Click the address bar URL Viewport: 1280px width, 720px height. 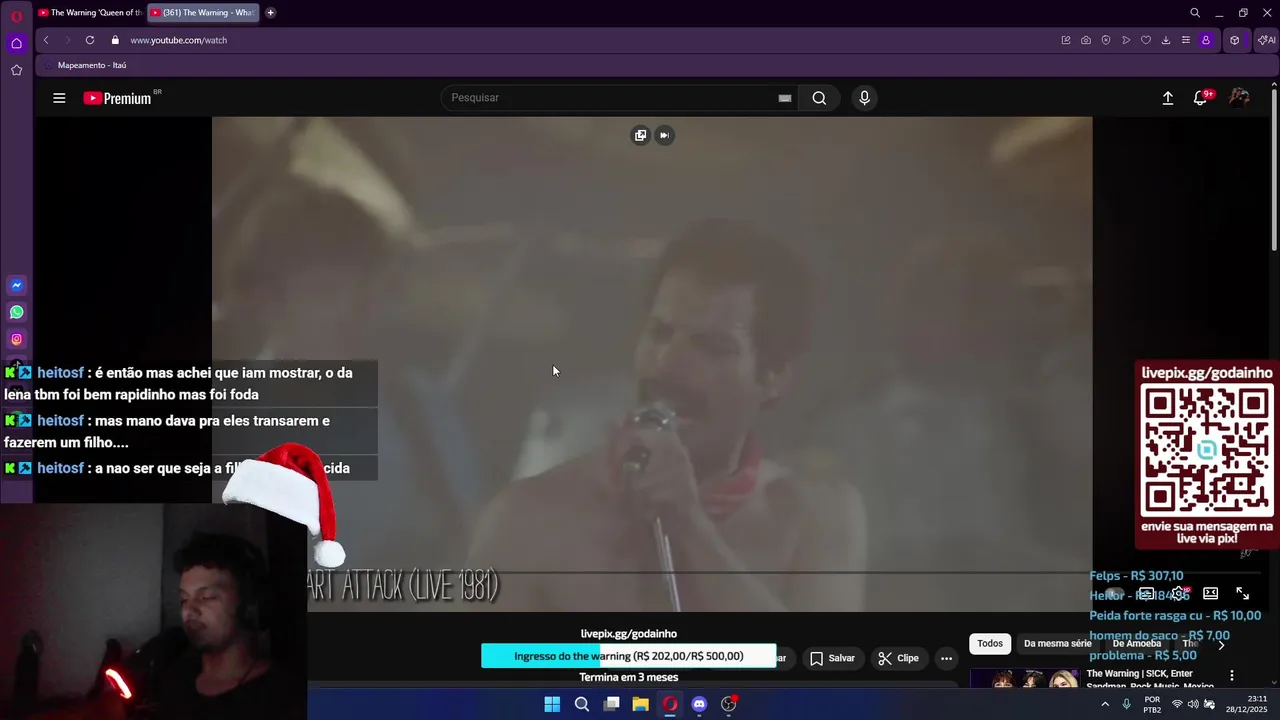pos(179,40)
